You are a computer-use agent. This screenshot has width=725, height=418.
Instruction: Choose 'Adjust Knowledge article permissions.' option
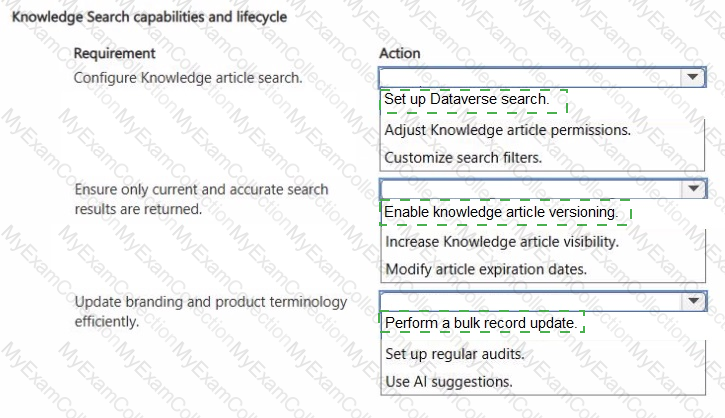(507, 130)
